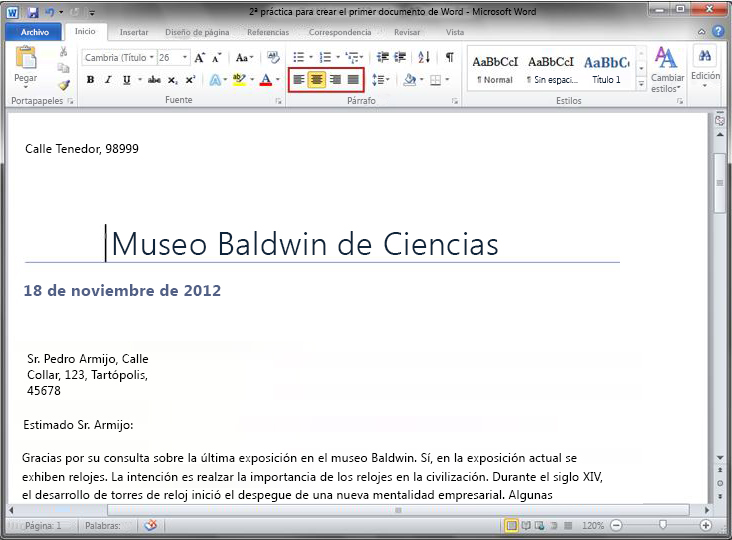
Task: Open the font name dropdown Cambria (Título
Action: (x=152, y=57)
